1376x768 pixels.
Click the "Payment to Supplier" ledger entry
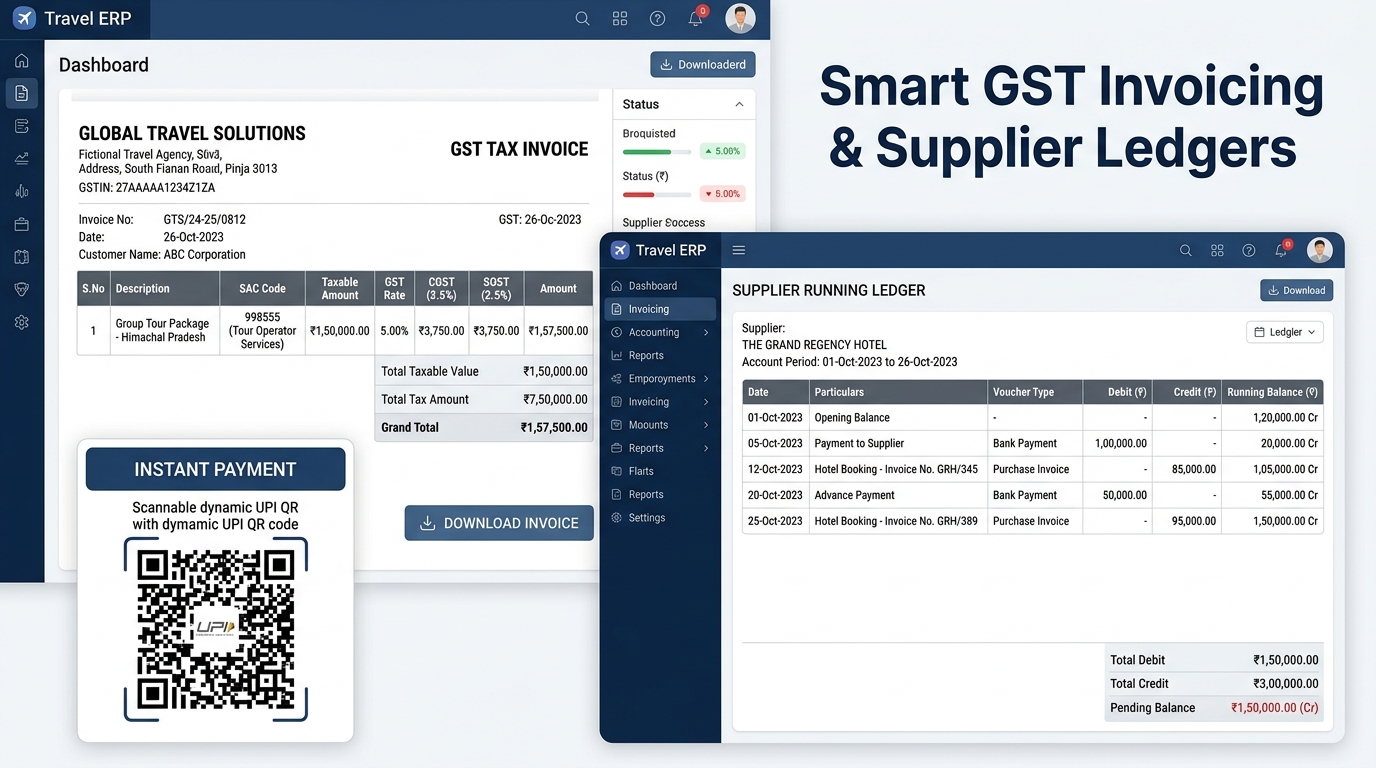859,443
